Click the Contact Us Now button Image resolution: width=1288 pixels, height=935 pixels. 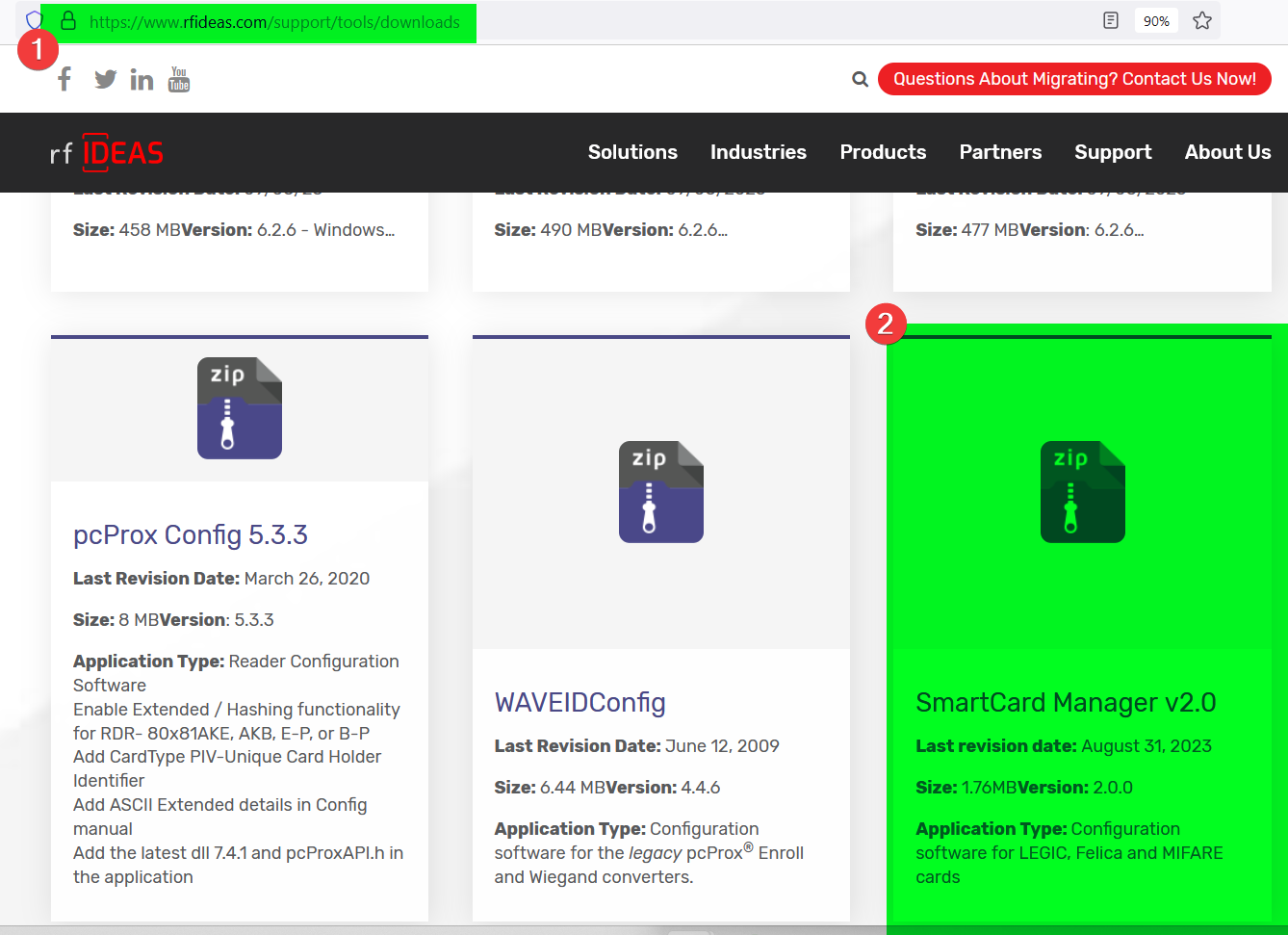coord(1074,79)
